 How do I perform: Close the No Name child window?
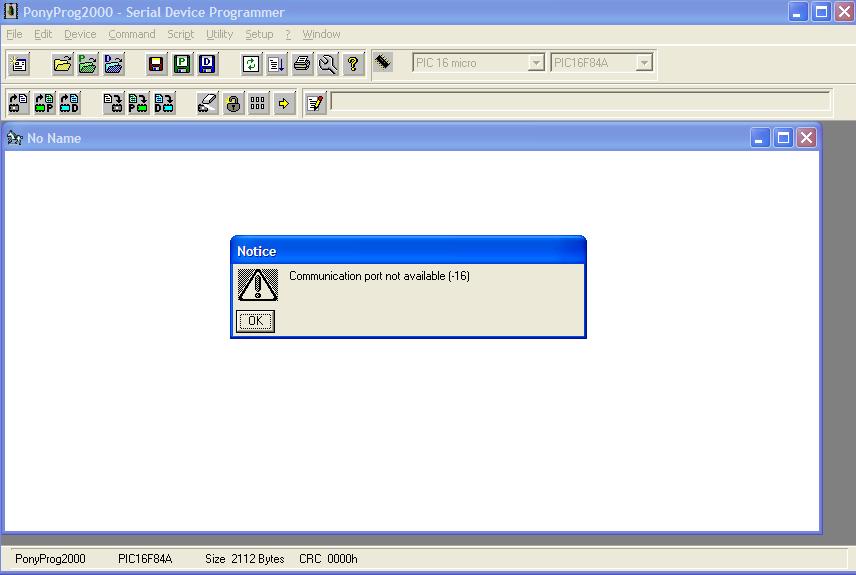806,138
